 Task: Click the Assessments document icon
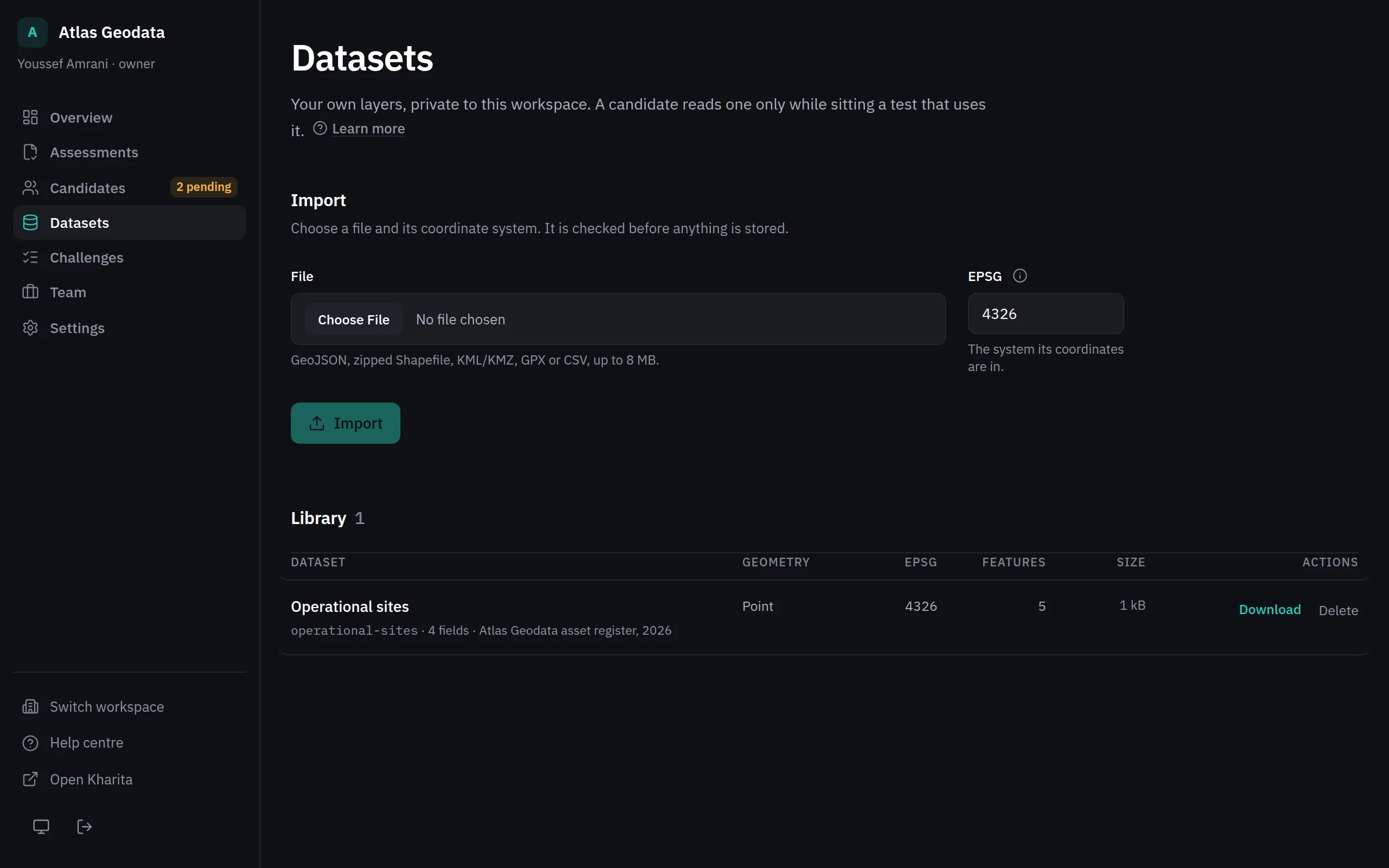[30, 152]
